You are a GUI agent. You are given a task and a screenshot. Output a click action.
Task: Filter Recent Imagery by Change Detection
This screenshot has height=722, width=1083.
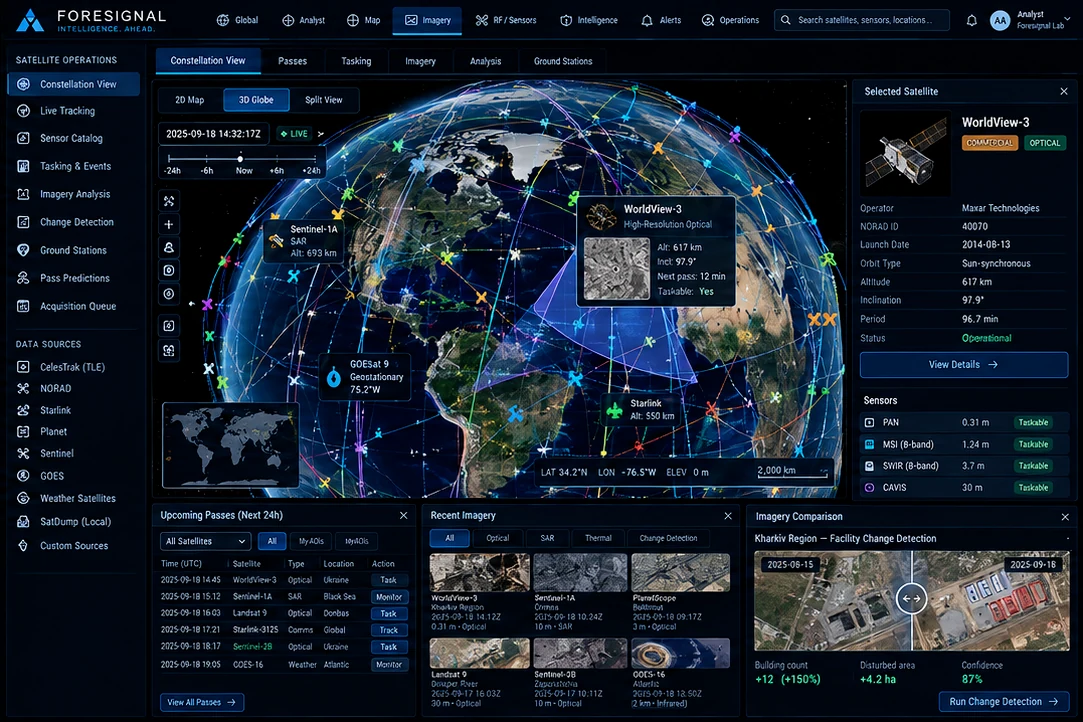[x=668, y=538]
